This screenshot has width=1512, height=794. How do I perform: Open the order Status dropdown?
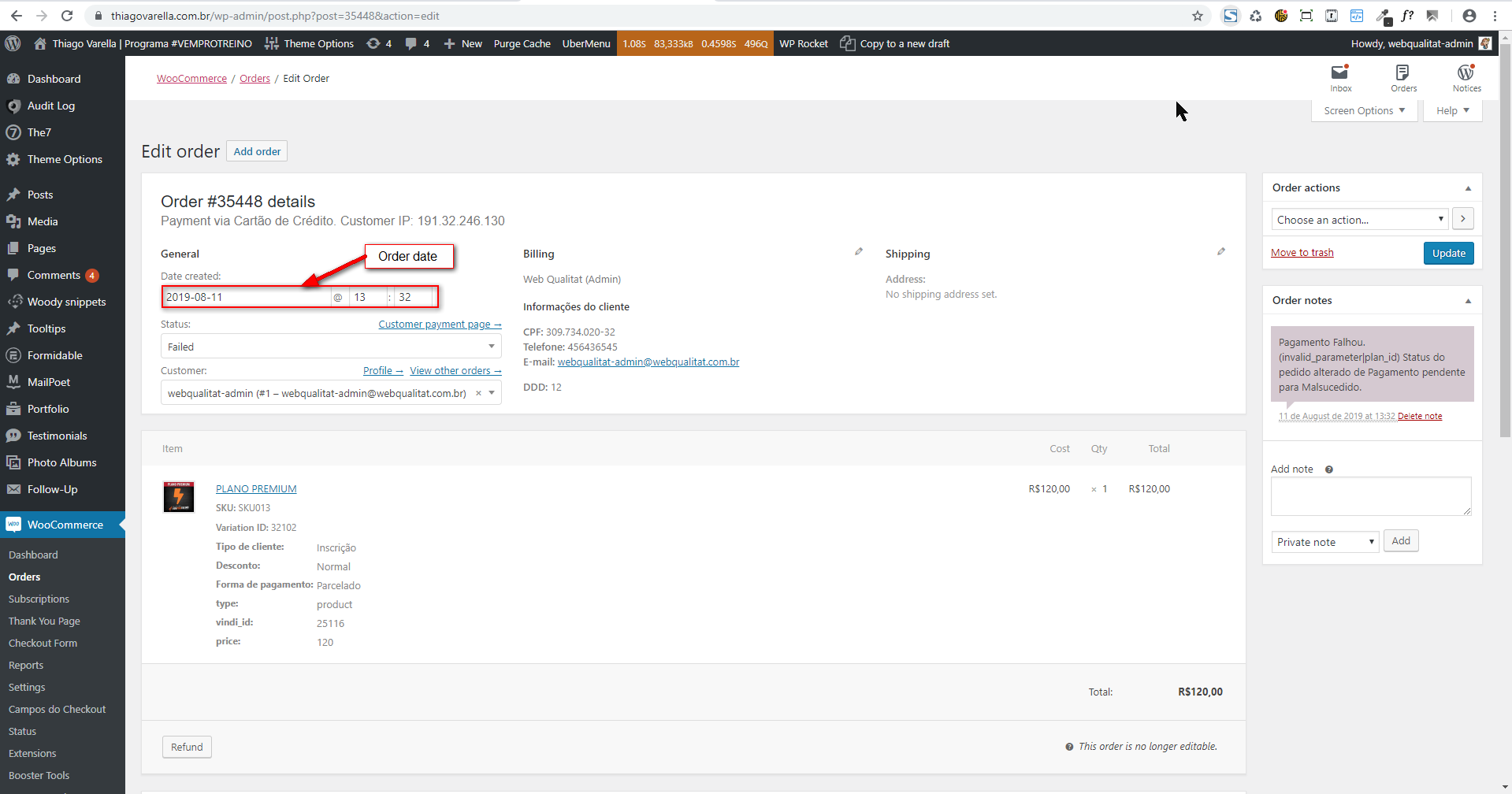(331, 346)
